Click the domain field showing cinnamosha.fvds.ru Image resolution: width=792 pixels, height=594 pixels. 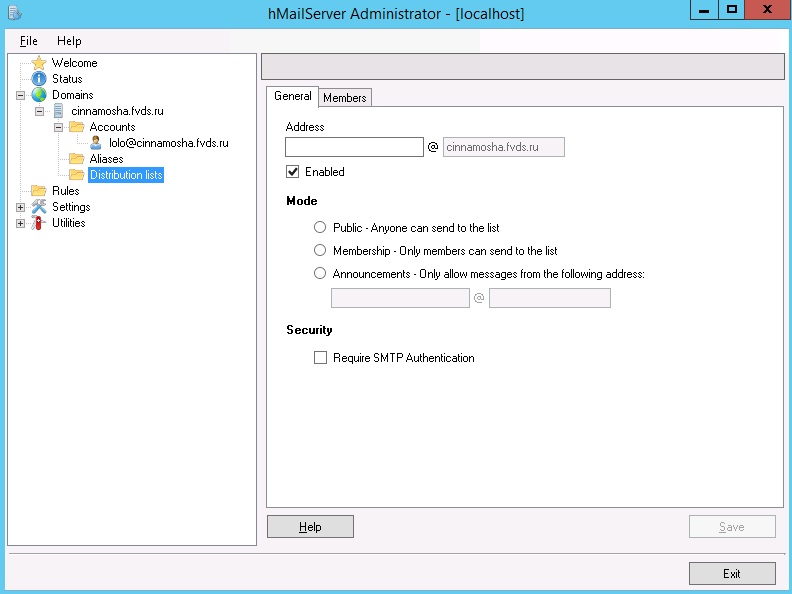(504, 147)
